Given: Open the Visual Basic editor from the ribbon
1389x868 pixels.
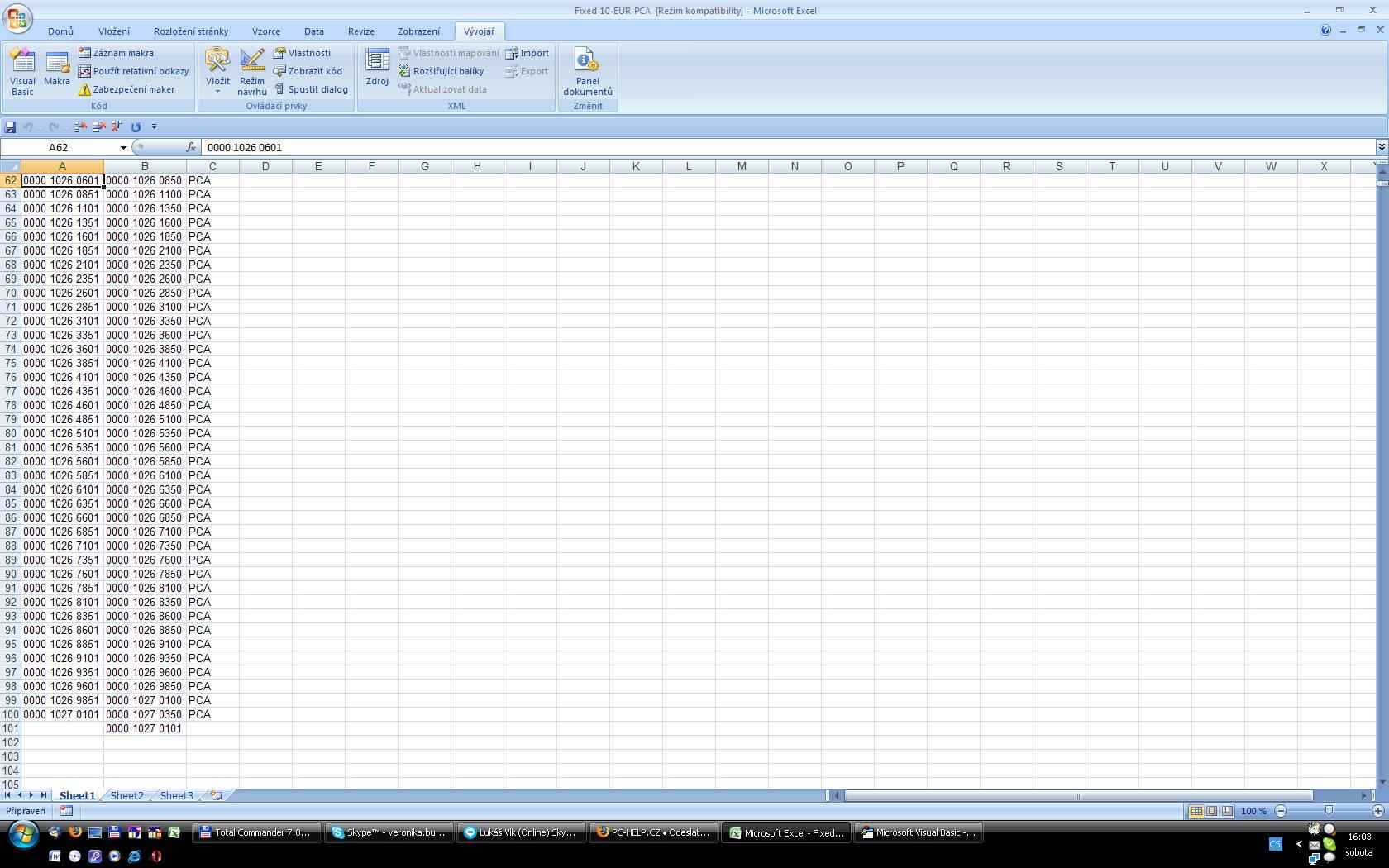Looking at the screenshot, I should pos(22,72).
